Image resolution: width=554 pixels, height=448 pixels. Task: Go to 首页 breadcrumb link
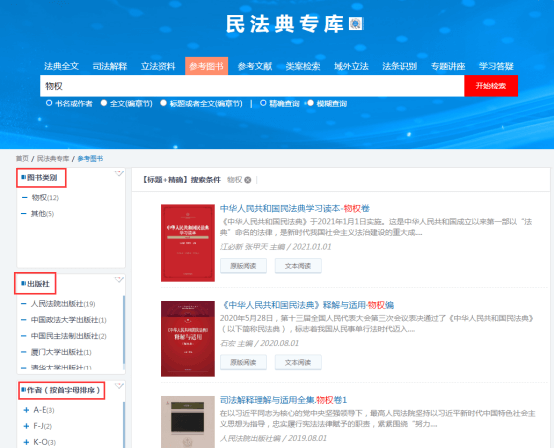22,159
